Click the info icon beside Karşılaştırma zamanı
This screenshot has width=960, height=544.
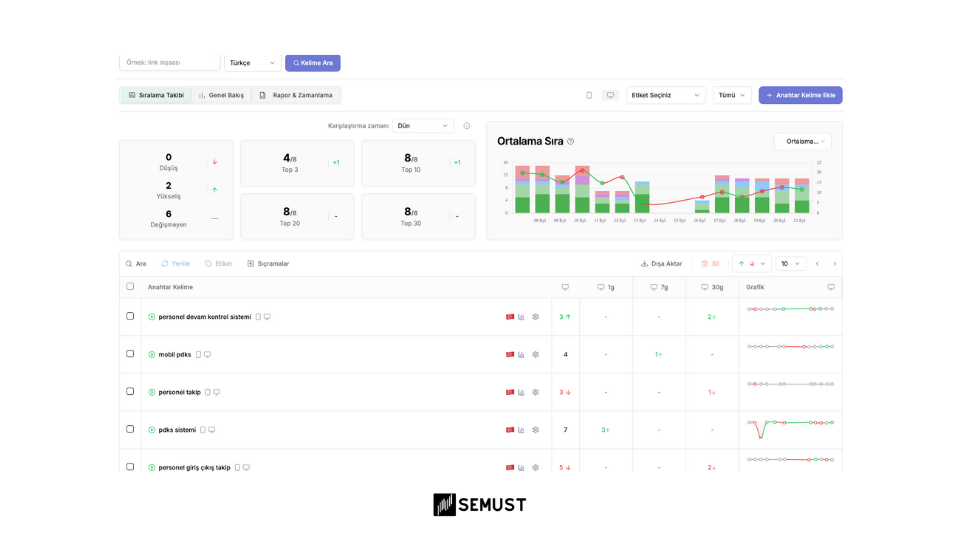[466, 126]
